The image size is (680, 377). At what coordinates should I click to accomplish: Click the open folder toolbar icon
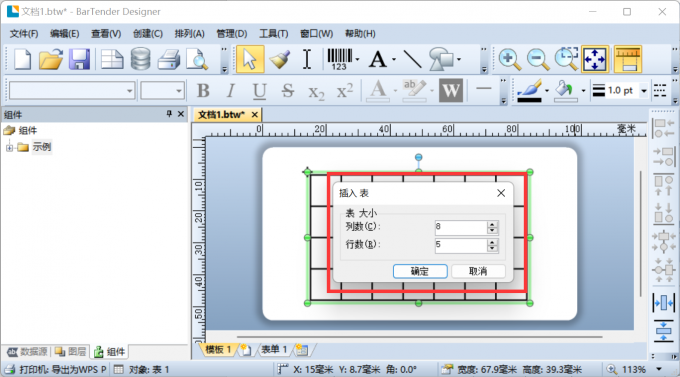click(x=51, y=59)
